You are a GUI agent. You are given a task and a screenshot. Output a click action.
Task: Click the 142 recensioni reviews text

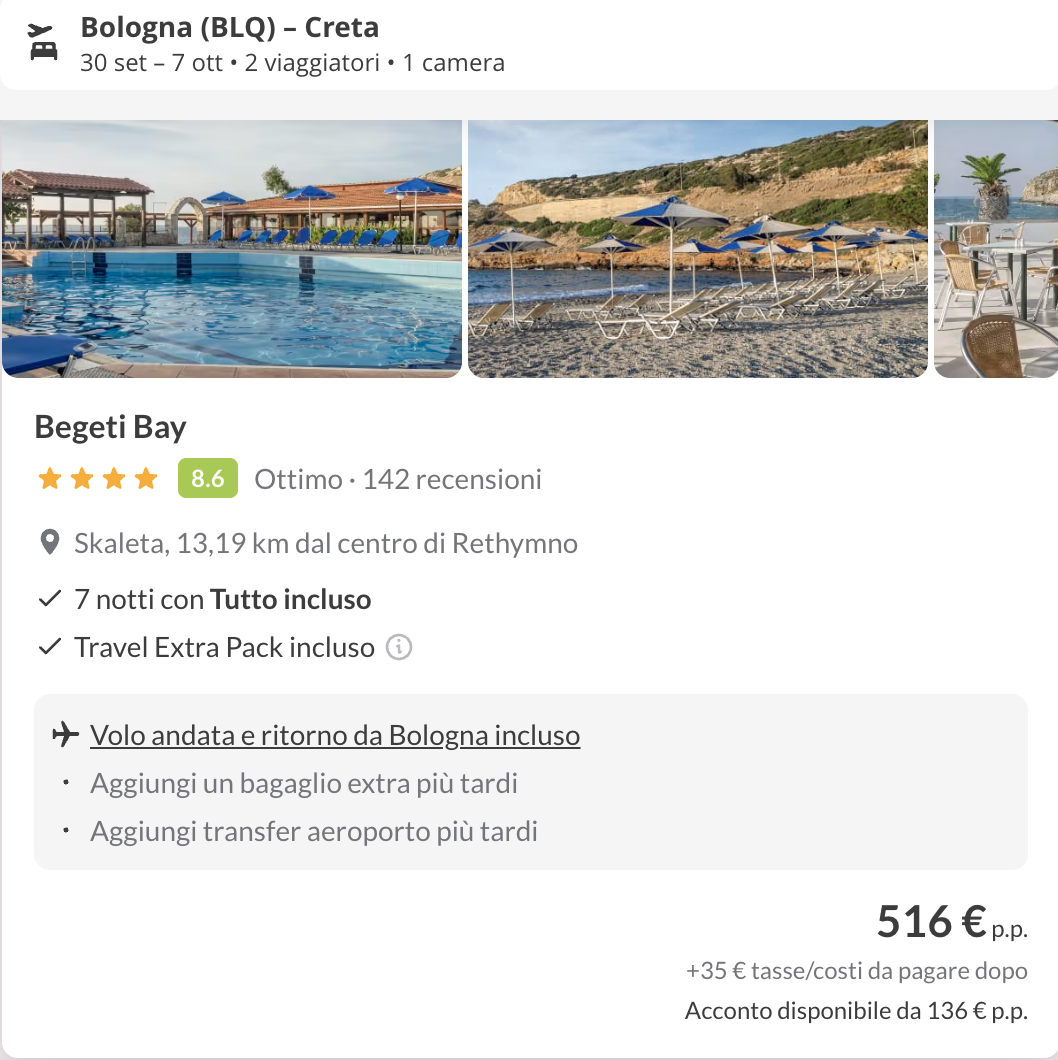(452, 479)
